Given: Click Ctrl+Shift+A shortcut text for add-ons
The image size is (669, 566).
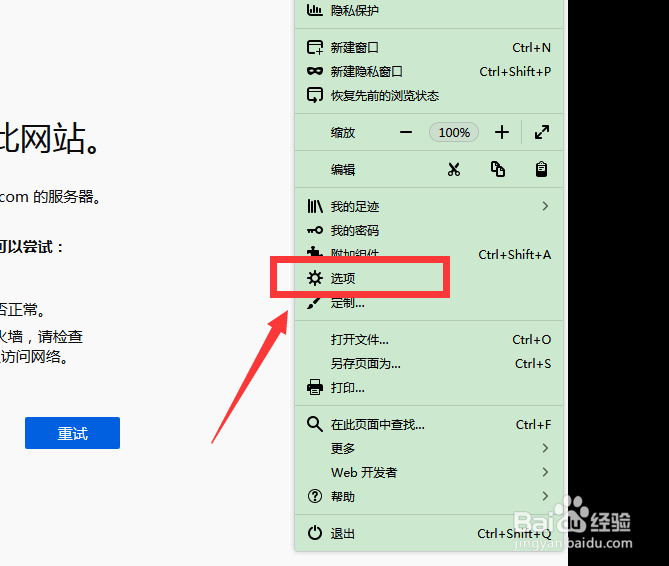Looking at the screenshot, I should pyautogui.click(x=515, y=255).
